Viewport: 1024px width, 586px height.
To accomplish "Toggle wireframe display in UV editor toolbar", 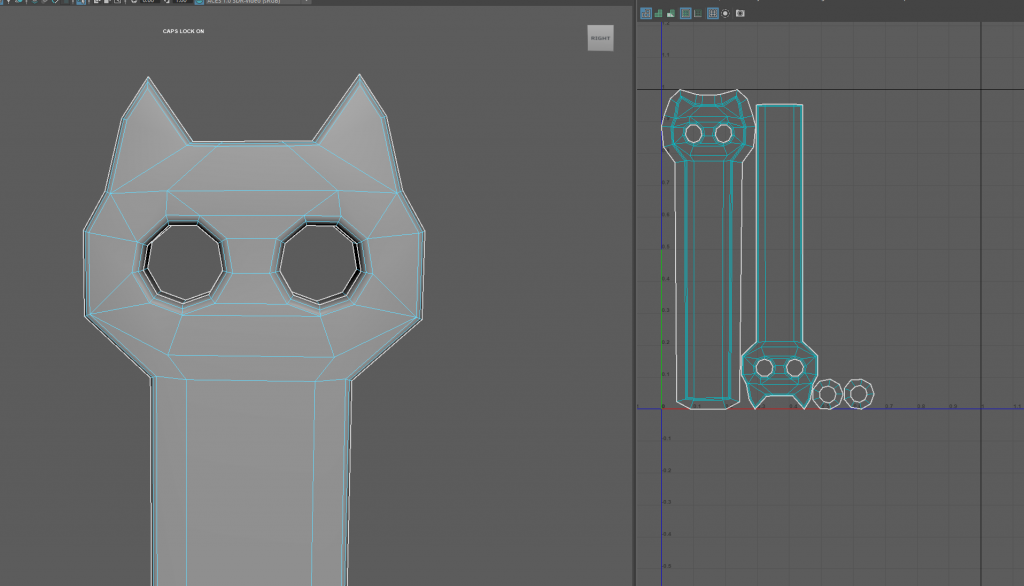I will click(646, 13).
